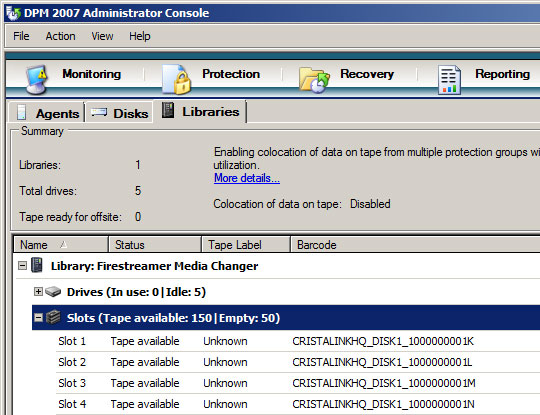The width and height of the screenshot is (540, 415).
Task: Select the Slot 4 row
Action: pos(298,404)
